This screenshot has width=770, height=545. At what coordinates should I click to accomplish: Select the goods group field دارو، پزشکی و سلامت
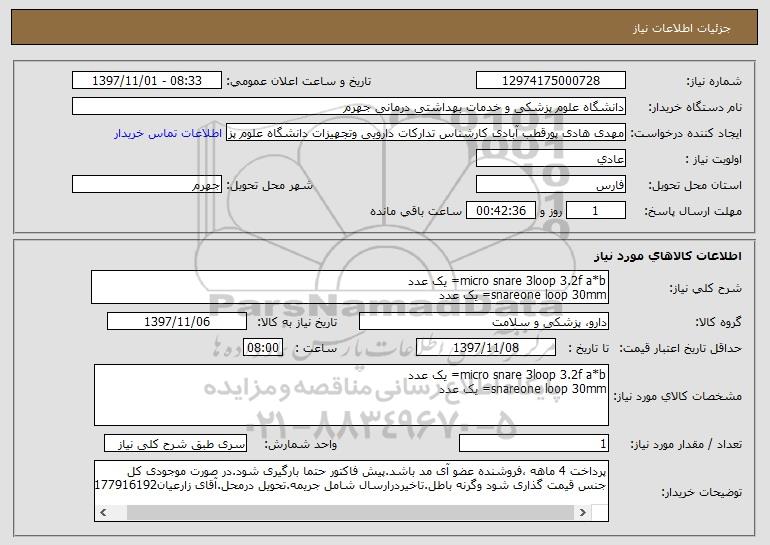(x=484, y=322)
